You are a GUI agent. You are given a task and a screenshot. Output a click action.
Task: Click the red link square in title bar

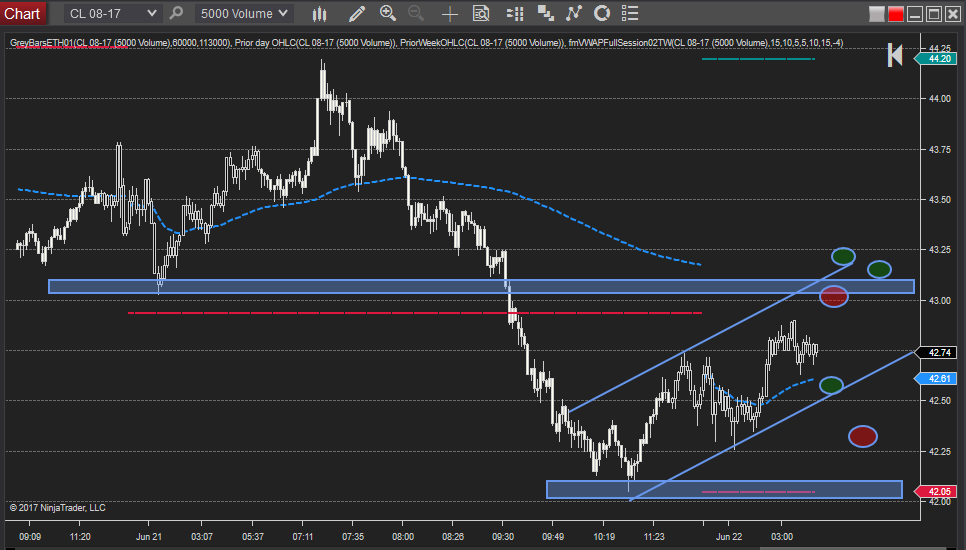(x=896, y=14)
